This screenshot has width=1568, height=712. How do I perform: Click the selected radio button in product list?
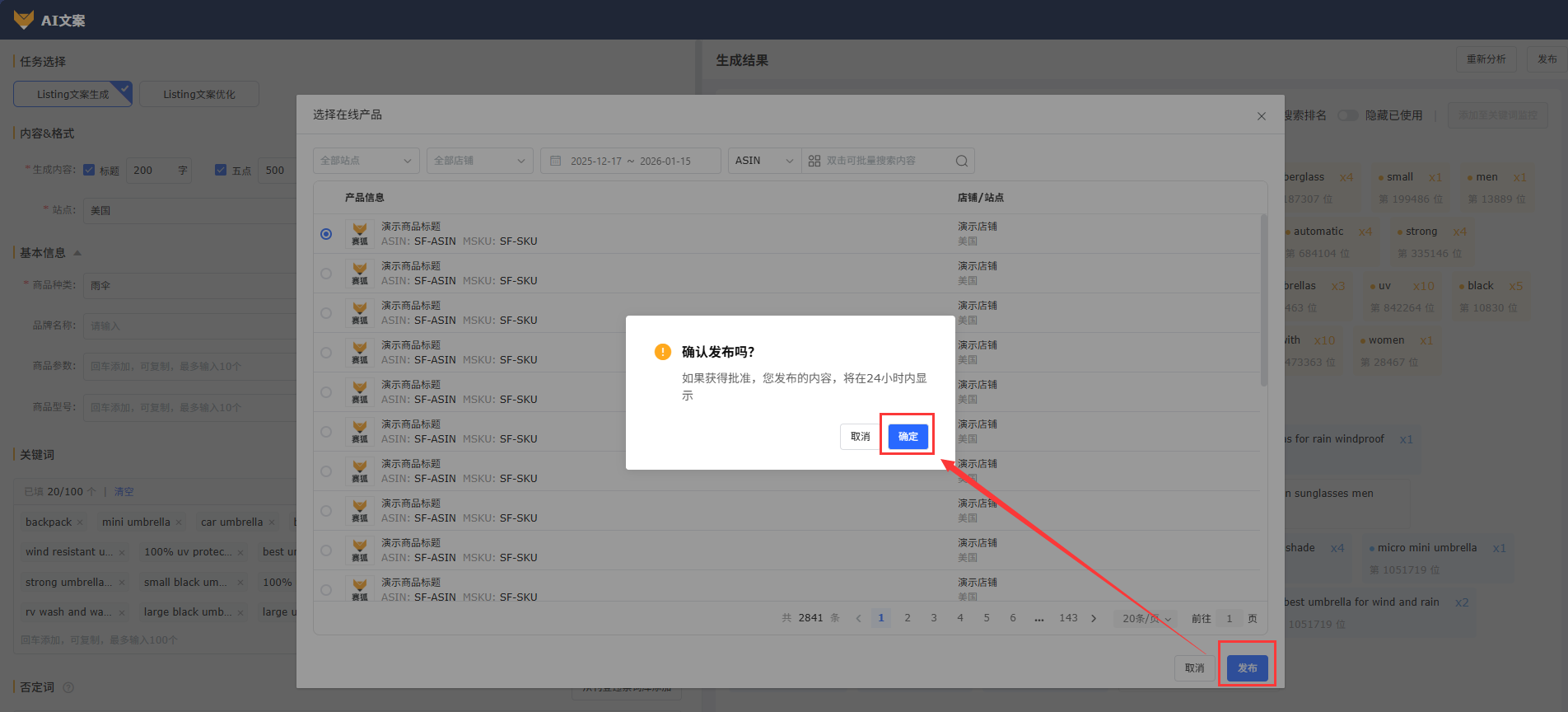click(326, 234)
